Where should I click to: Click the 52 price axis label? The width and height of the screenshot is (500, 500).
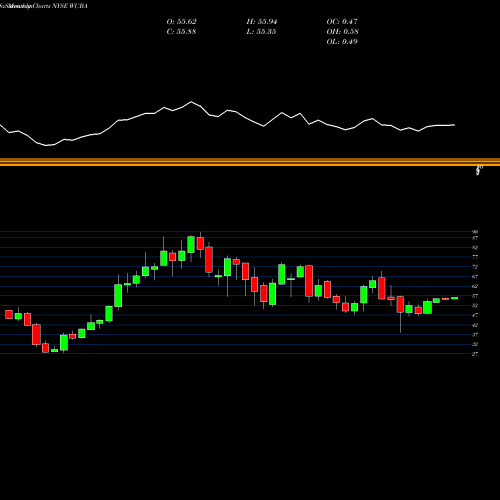[x=475, y=305]
